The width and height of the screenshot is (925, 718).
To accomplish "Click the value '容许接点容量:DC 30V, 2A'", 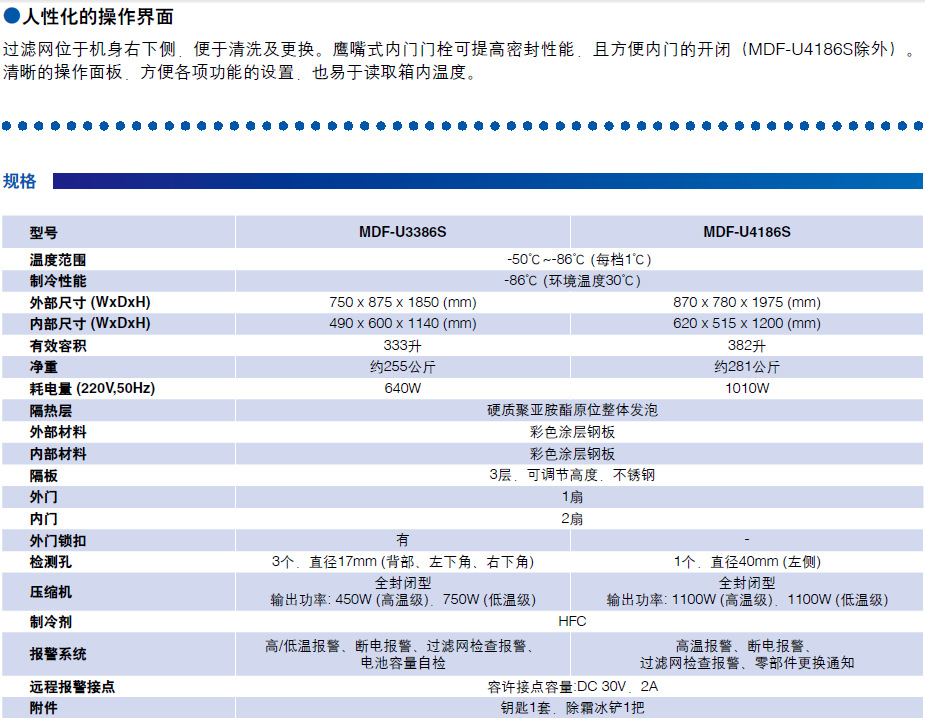I will pyautogui.click(x=572, y=687).
